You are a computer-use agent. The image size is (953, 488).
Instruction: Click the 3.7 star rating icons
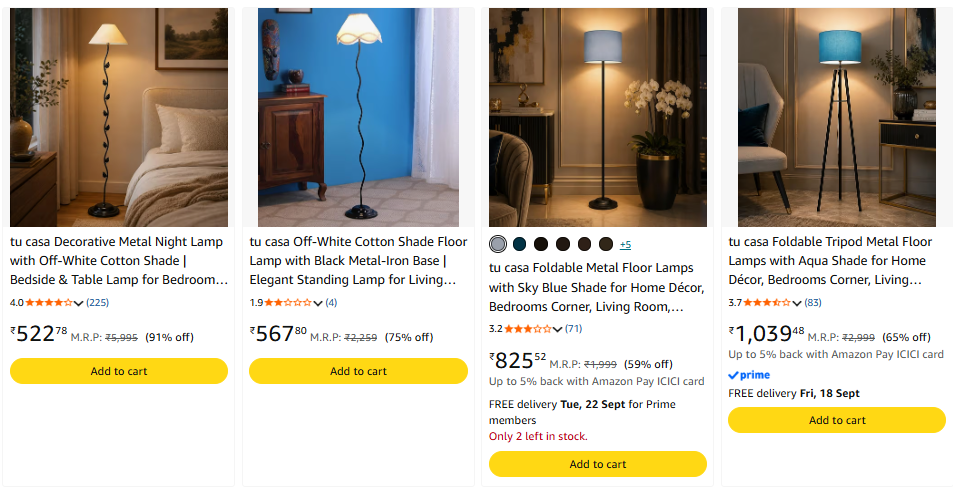(x=767, y=303)
